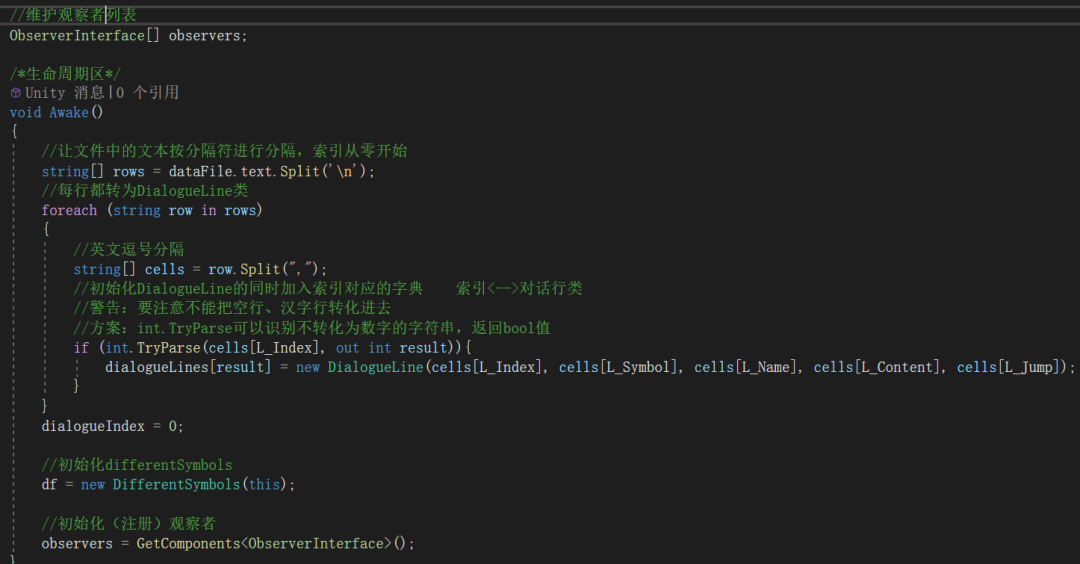Screen dimensions: 1080x564
Task: Click the comment "//初始化（注册）观察者"
Action: click(129, 524)
